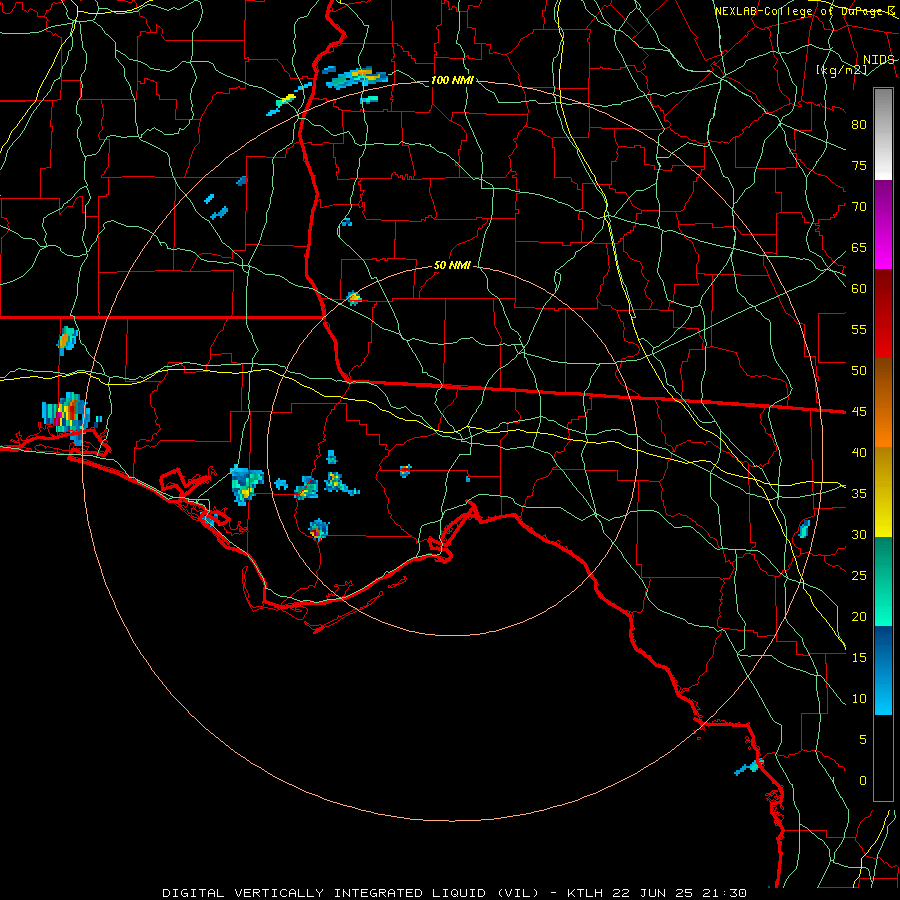900x900 pixels.
Task: Click the 45 value on the color scale
Action: (859, 412)
